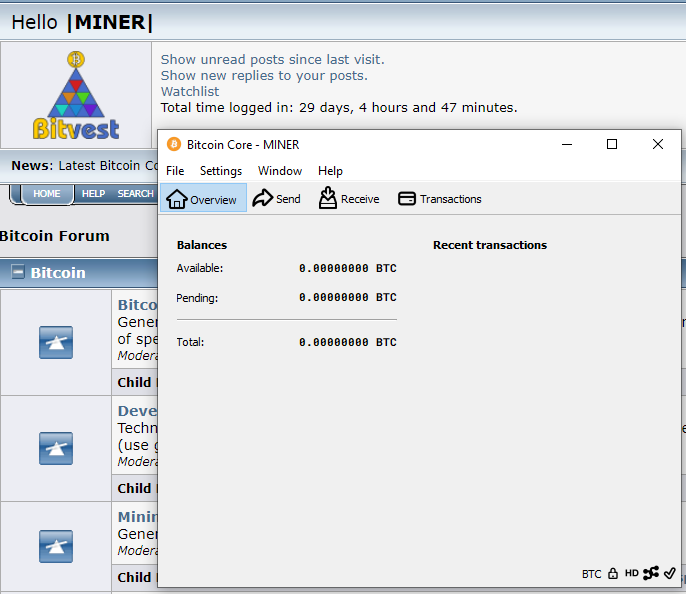Click the Bitvest logo on the forum

pos(76,95)
